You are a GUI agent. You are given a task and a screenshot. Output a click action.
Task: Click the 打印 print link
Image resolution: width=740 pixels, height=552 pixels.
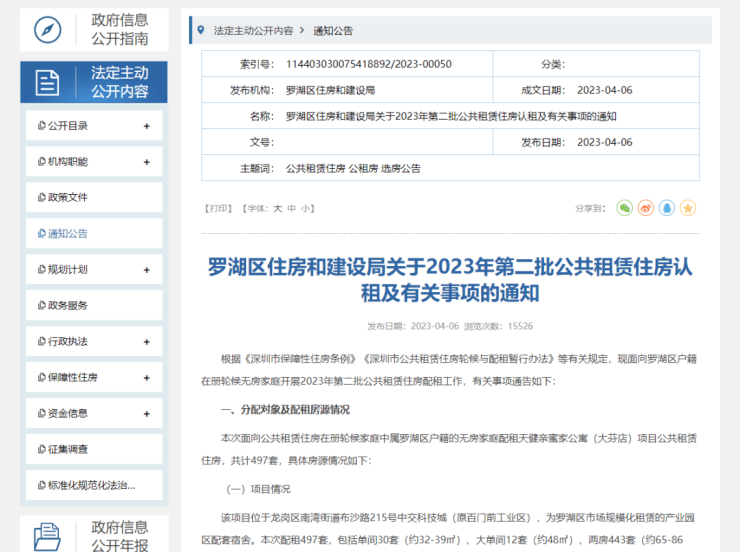(217, 209)
